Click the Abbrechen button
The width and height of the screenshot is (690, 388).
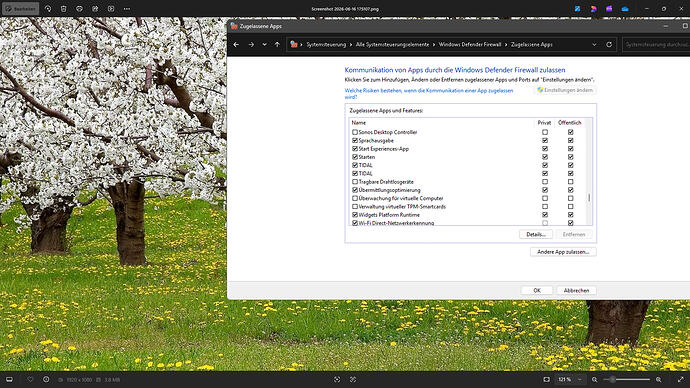pyautogui.click(x=576, y=290)
